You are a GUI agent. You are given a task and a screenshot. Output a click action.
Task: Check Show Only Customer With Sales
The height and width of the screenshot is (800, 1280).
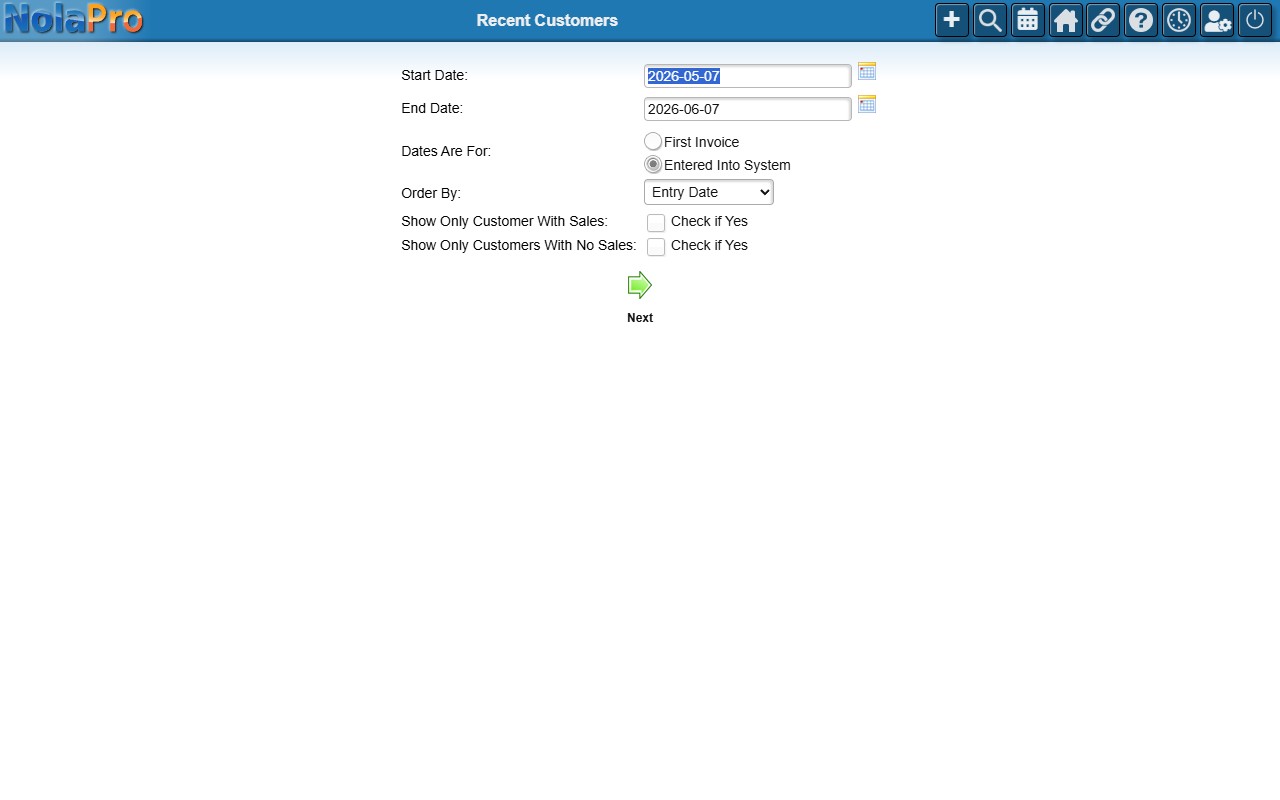click(x=656, y=223)
